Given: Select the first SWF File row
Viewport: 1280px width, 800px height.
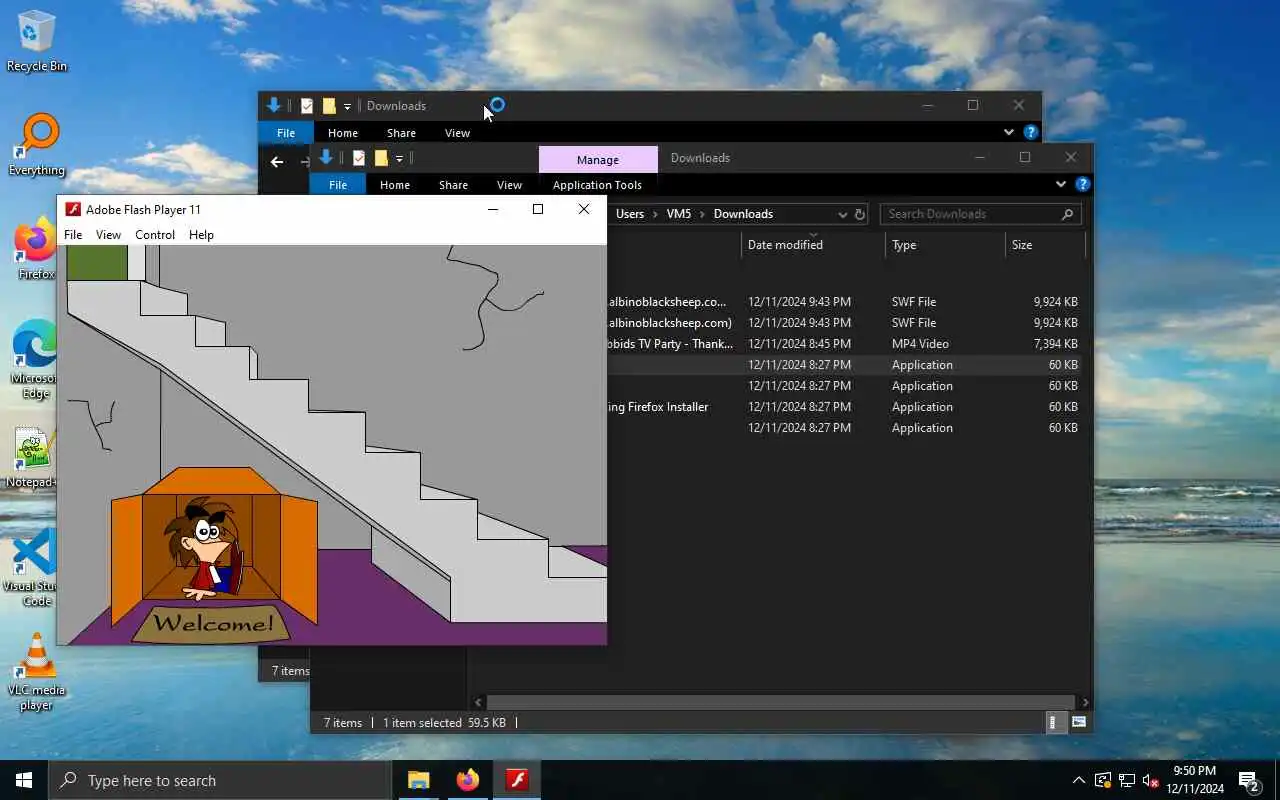Looking at the screenshot, I should click(843, 302).
